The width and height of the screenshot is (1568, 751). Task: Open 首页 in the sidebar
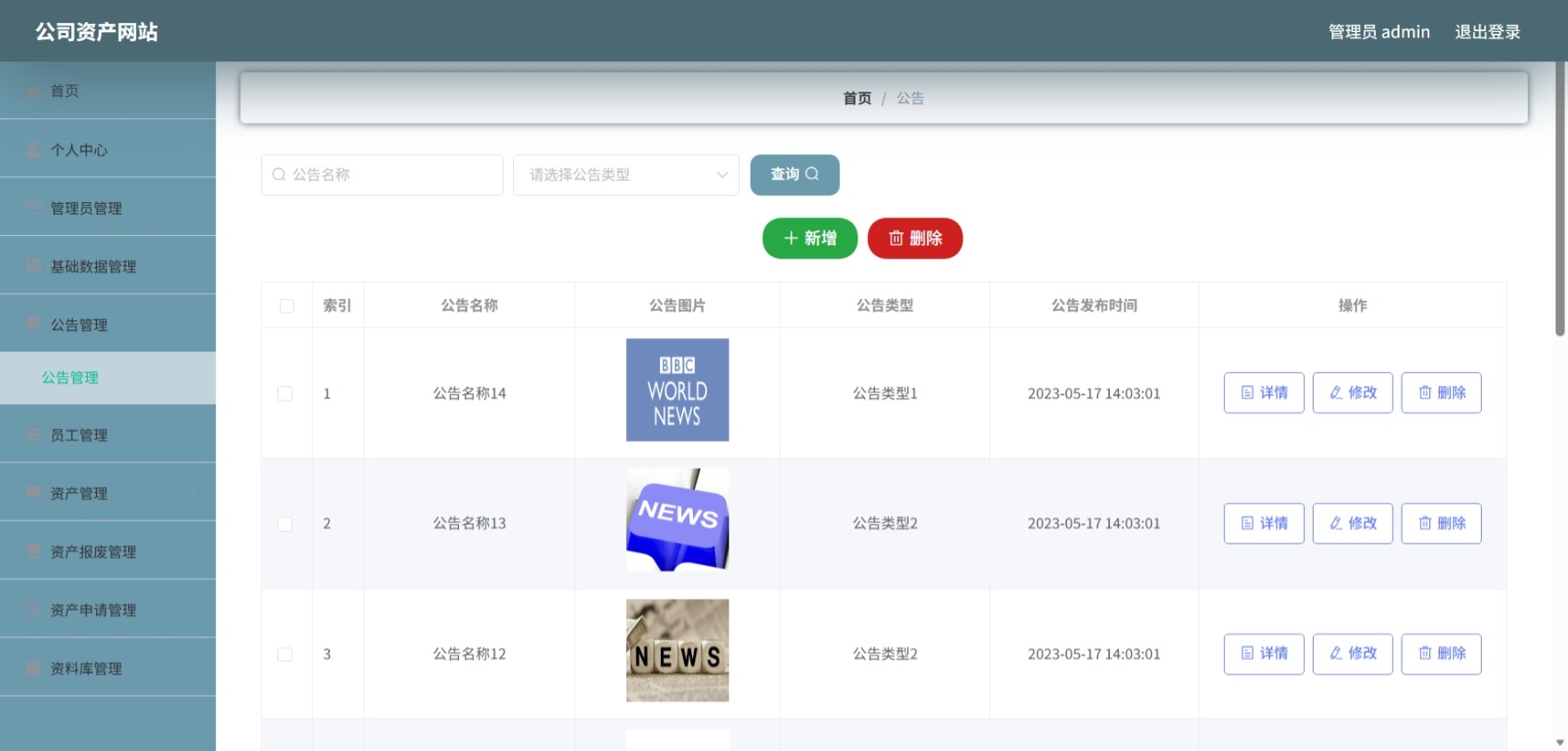[108, 91]
